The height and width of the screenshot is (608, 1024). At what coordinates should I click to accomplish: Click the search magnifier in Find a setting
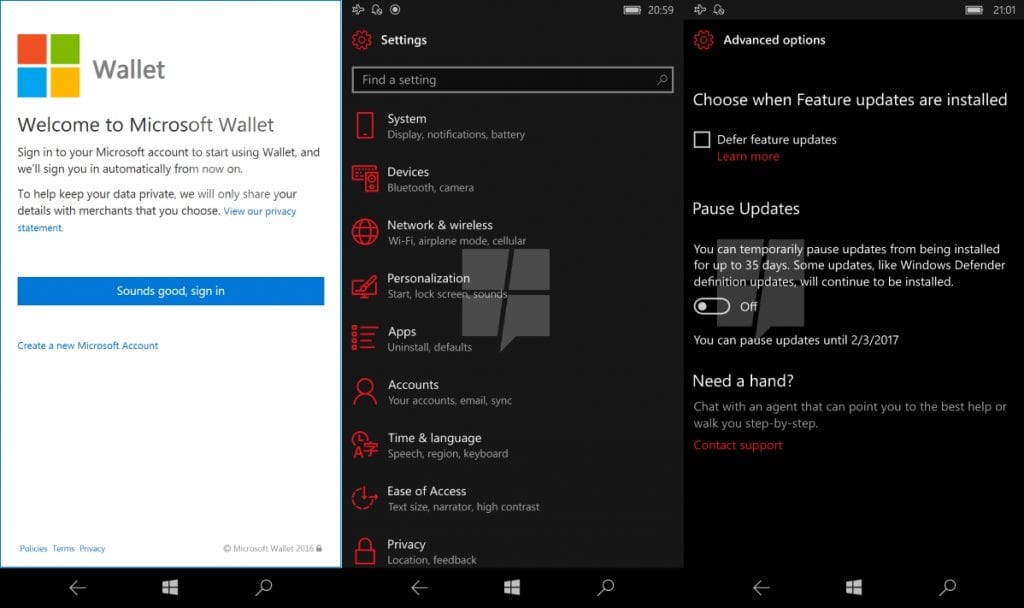tap(662, 80)
